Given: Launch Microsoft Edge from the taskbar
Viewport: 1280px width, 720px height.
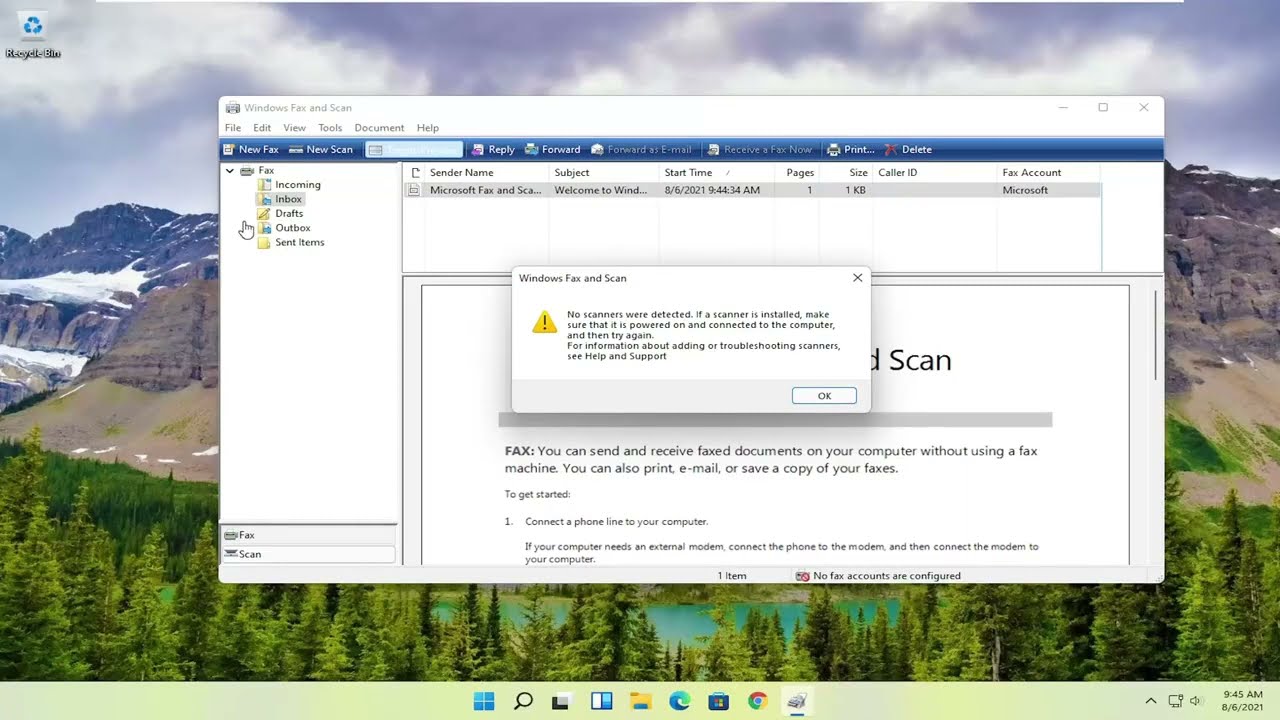Looking at the screenshot, I should tap(680, 701).
